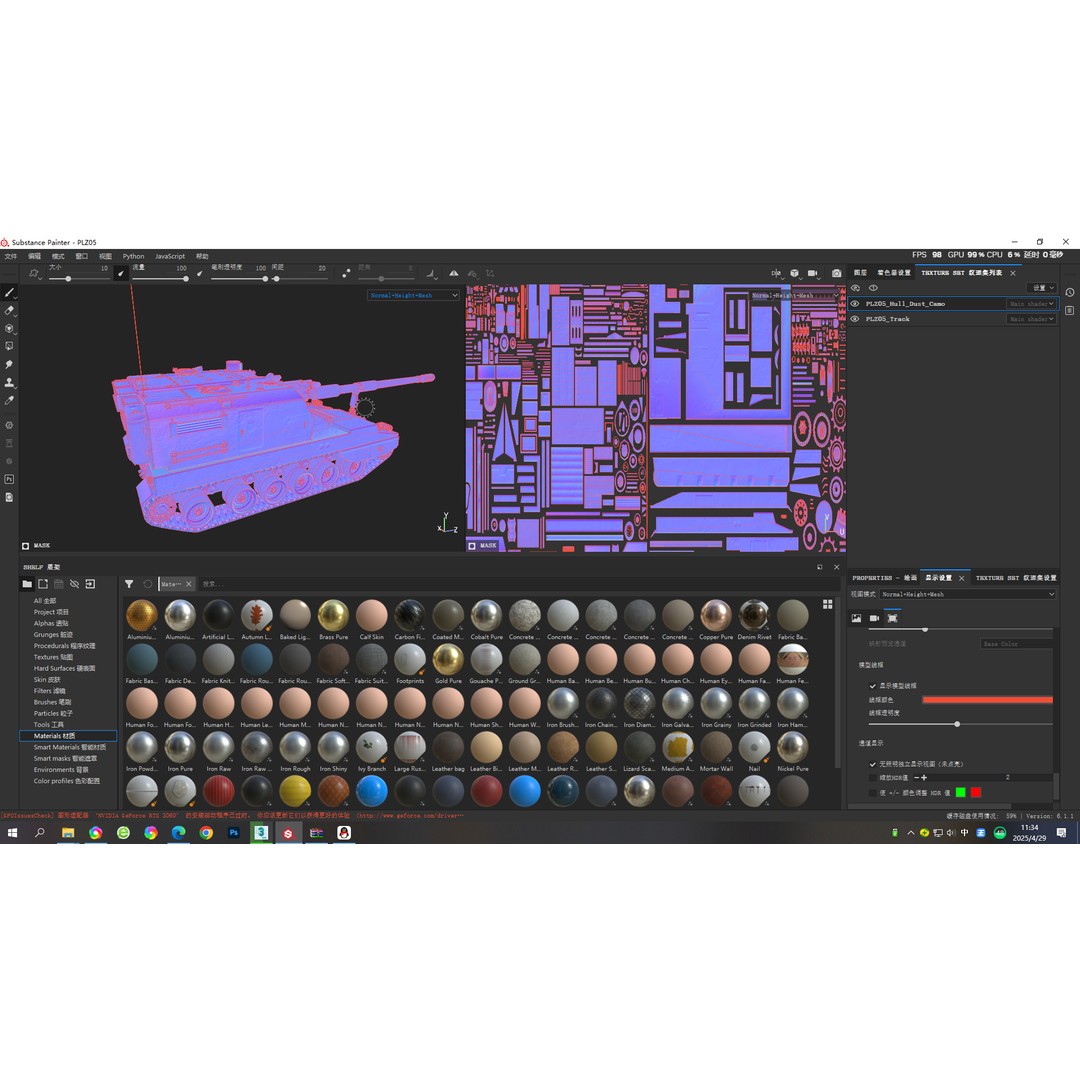This screenshot has width=1080, height=1080.
Task: Switch to TEXTURE SET 纹理集设置 tab
Action: coord(1016,578)
